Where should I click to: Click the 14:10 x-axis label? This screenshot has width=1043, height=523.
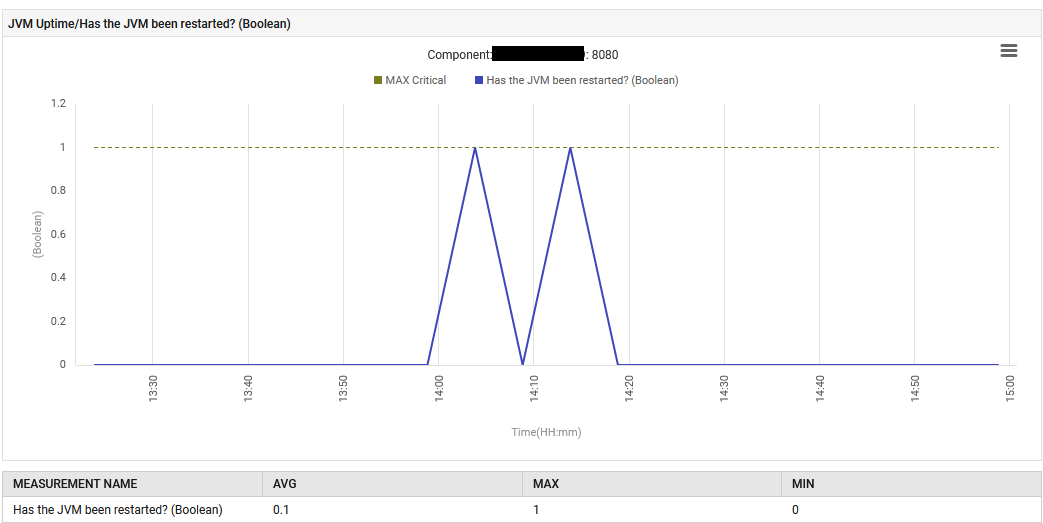[x=533, y=387]
